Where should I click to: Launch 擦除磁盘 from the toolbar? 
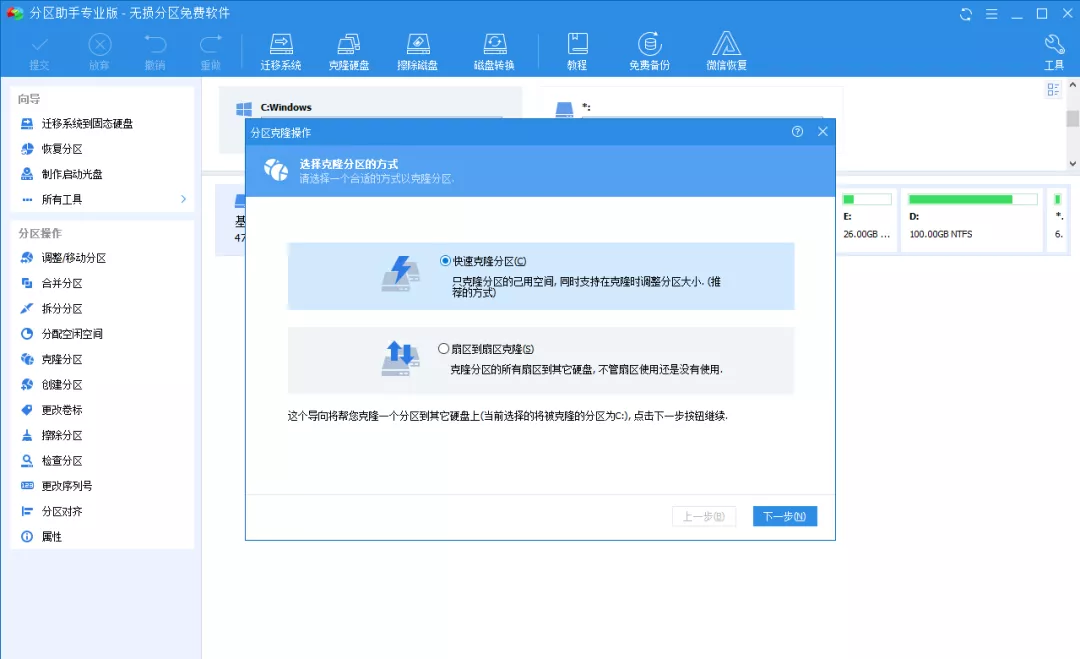[x=418, y=48]
